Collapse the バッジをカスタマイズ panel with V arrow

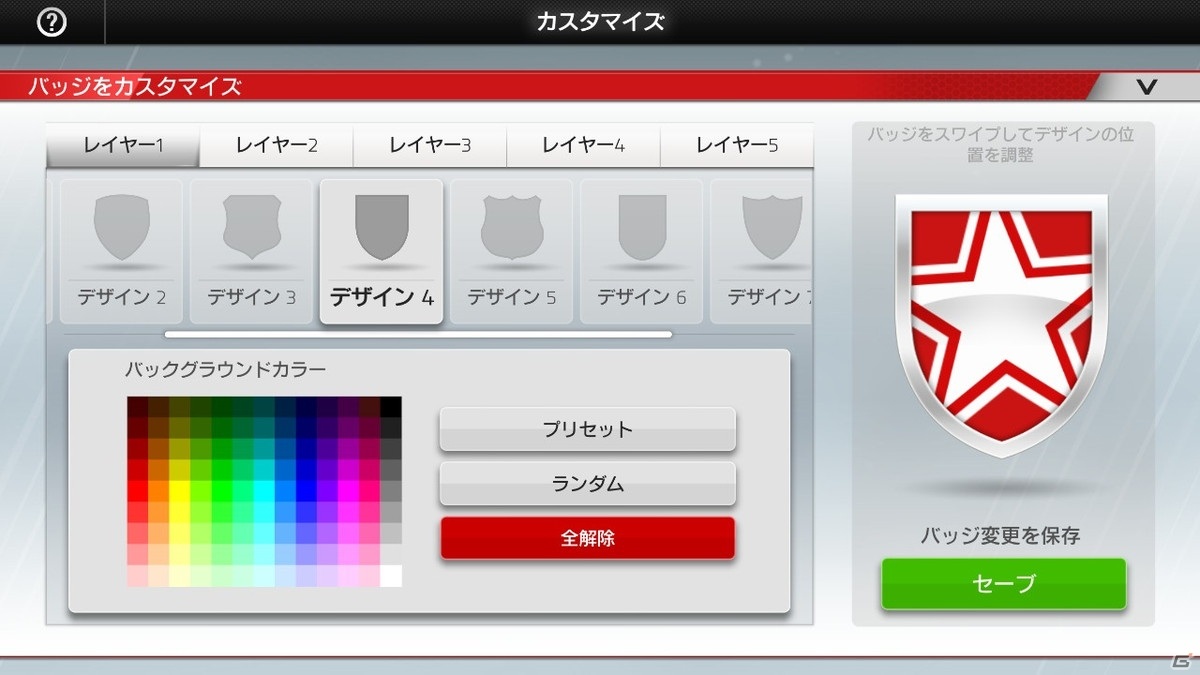coord(1147,87)
